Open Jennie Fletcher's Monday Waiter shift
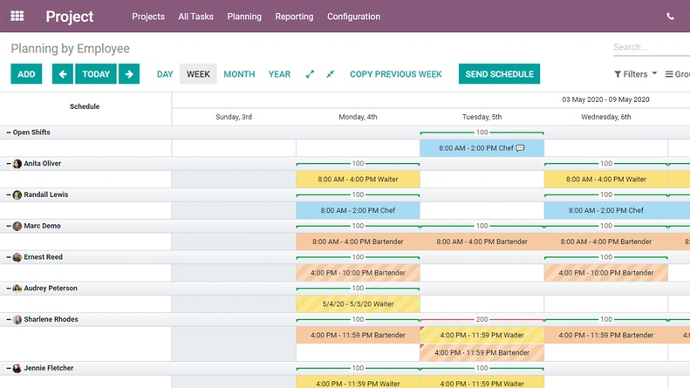Image resolution: width=690 pixels, height=388 pixels. click(x=358, y=382)
